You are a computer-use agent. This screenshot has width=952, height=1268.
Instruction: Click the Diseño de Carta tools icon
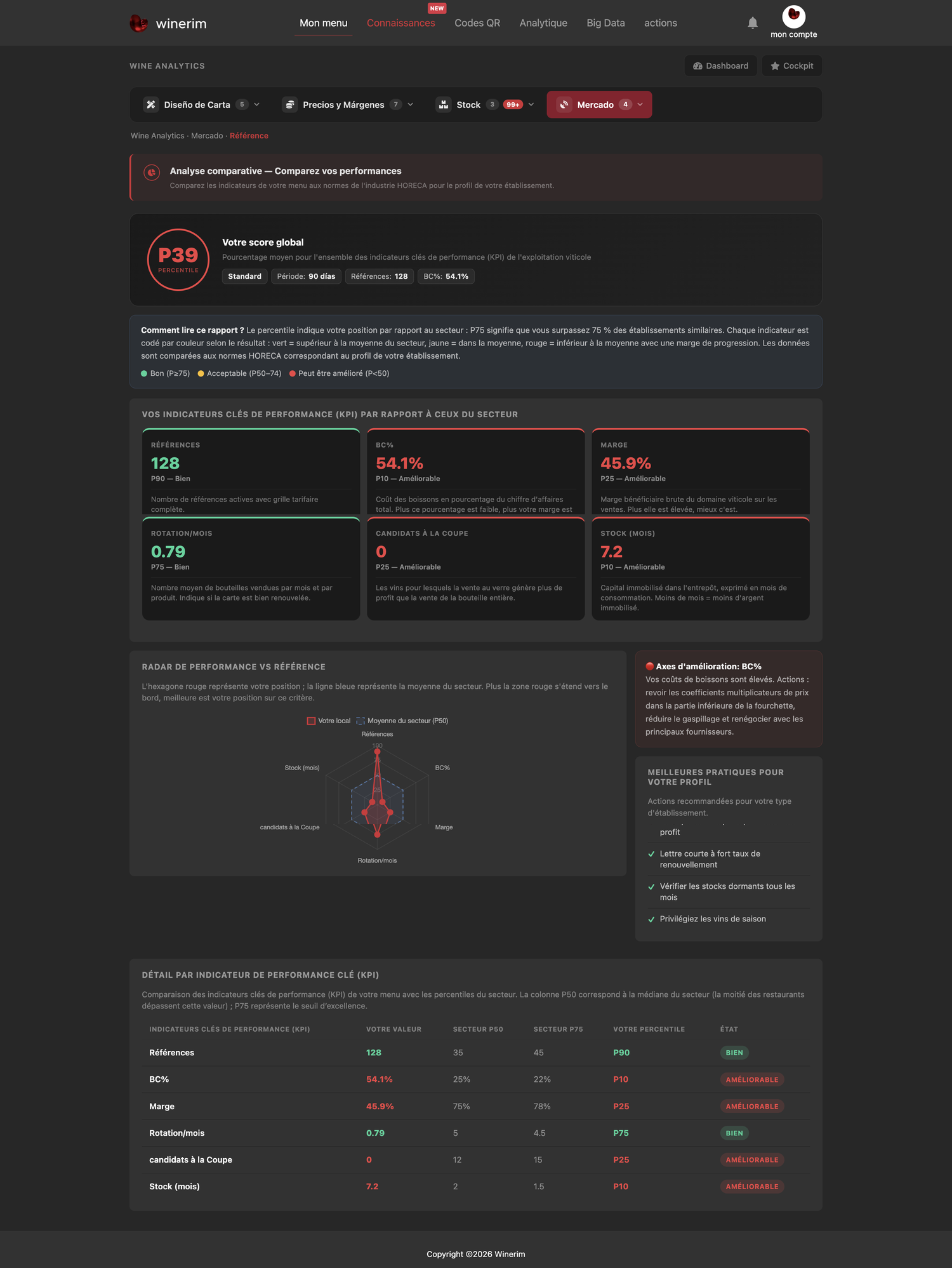pyautogui.click(x=151, y=105)
